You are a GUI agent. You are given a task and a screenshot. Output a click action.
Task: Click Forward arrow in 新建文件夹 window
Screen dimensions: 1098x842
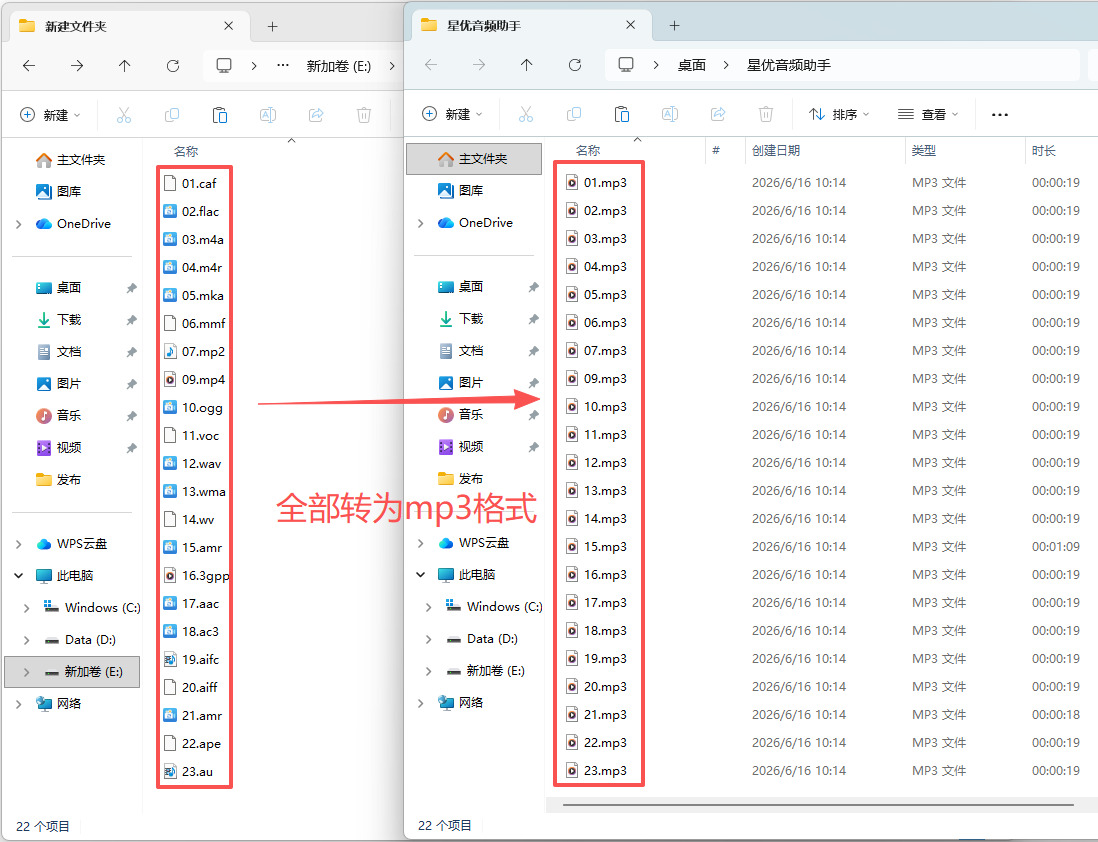click(77, 66)
